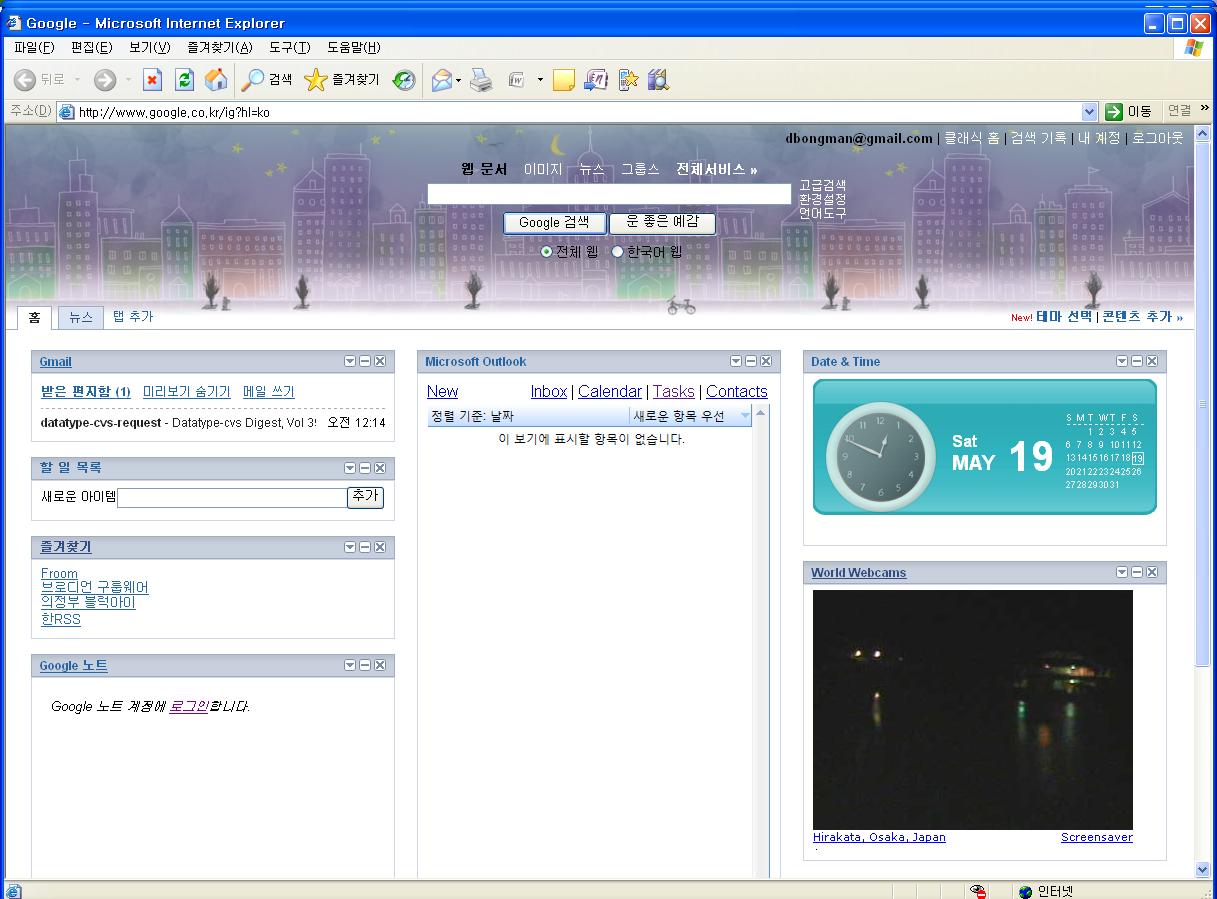Focus the 새로운 아이템 input field

(232, 497)
